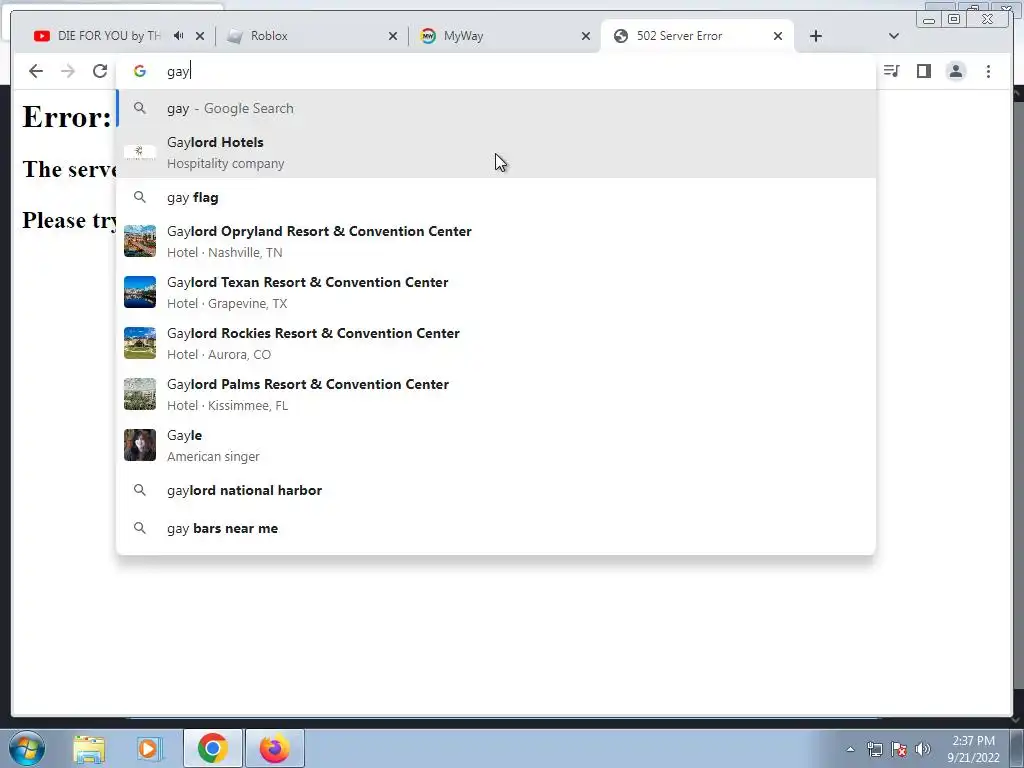Pick 'gay bars near me' suggestion
Image resolution: width=1024 pixels, height=768 pixels.
click(496, 528)
